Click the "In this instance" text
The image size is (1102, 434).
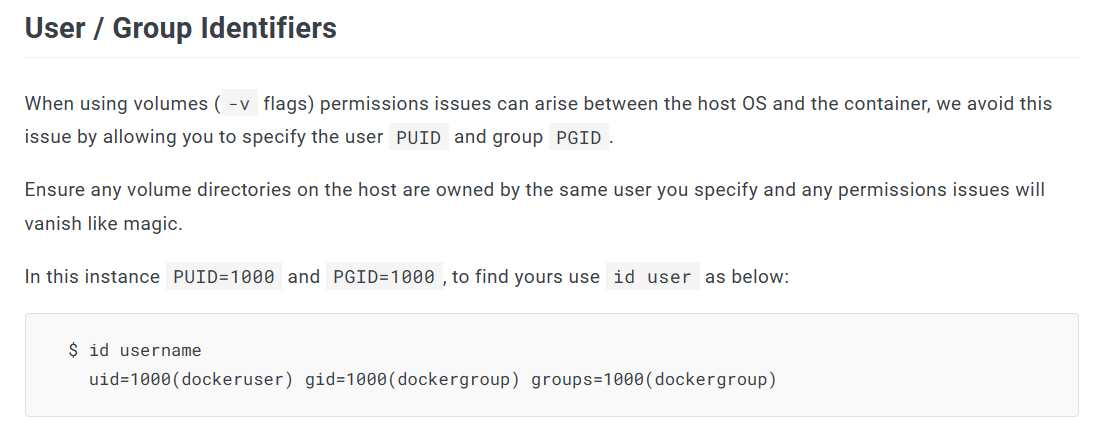pos(92,277)
